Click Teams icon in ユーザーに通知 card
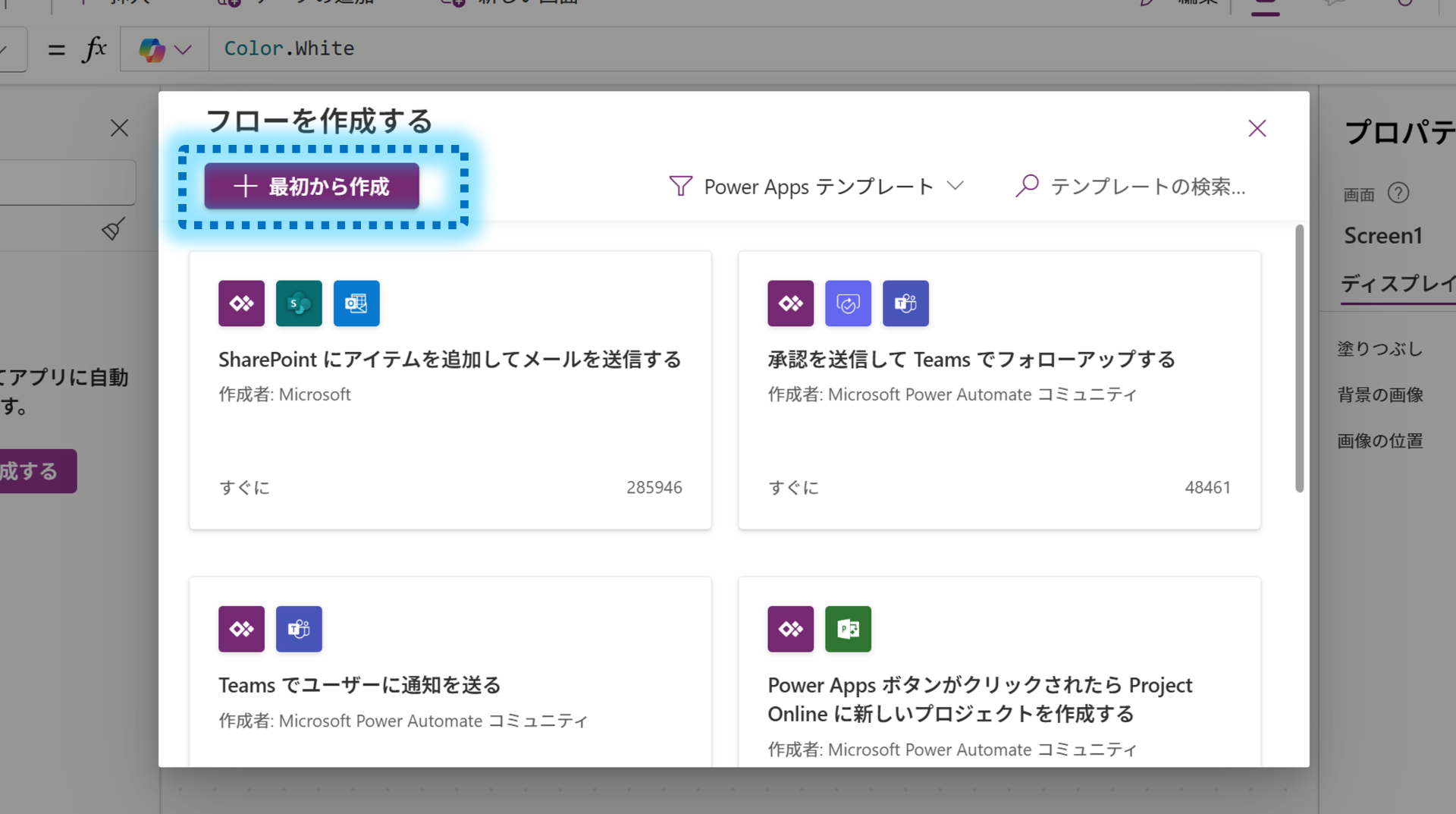The image size is (1456, 814). coord(299,629)
